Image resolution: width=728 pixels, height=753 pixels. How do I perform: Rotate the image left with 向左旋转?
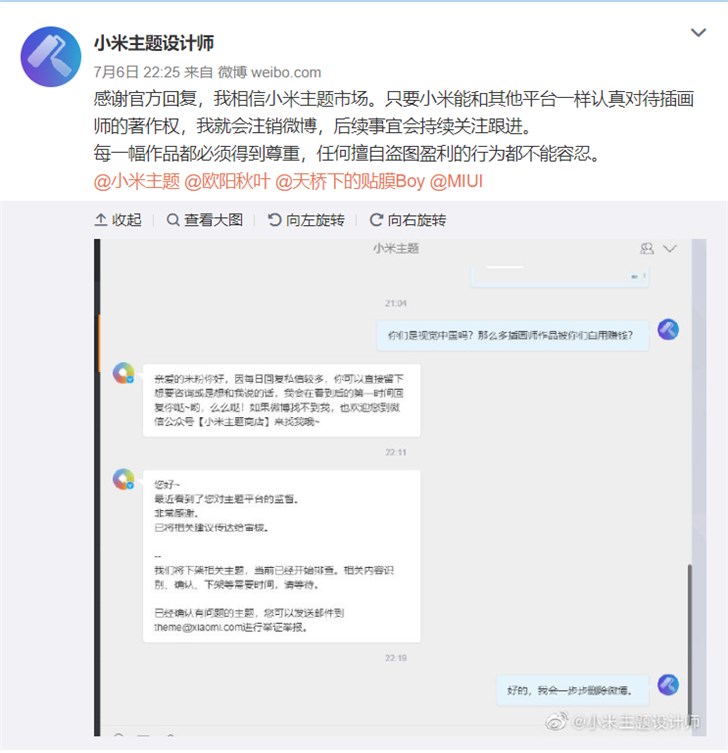pos(306,220)
